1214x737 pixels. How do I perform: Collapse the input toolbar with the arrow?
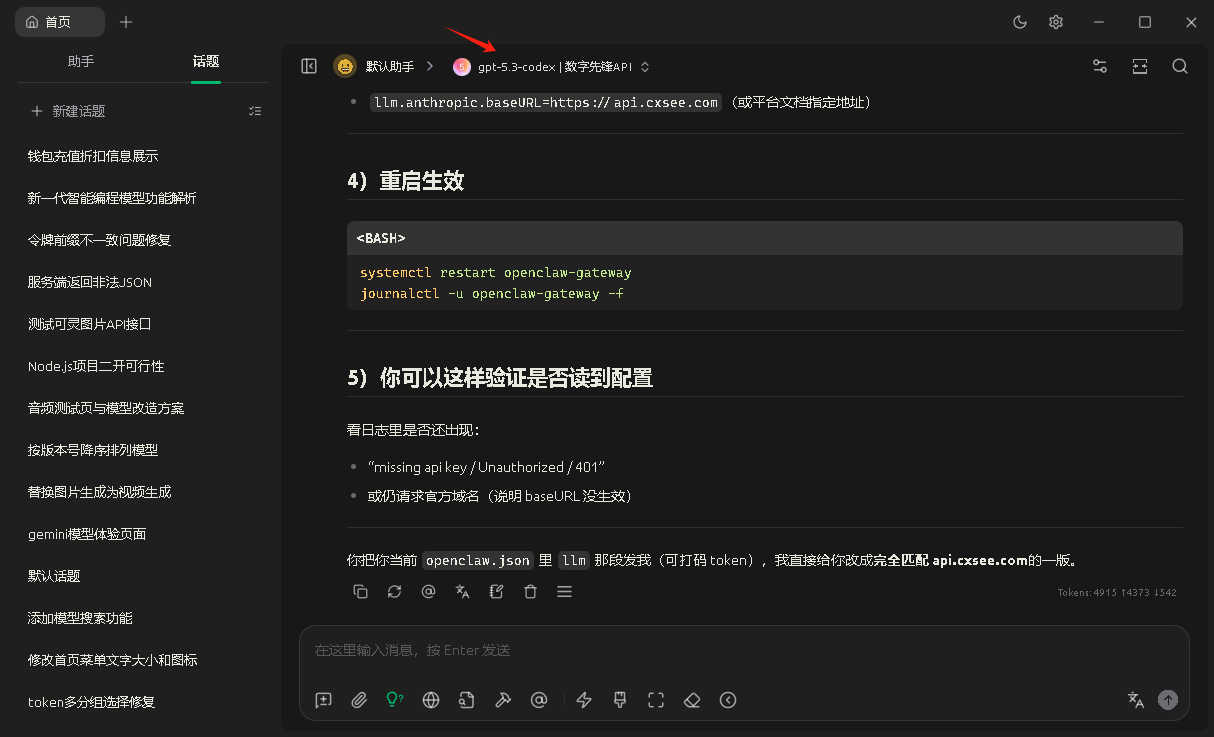(x=728, y=700)
